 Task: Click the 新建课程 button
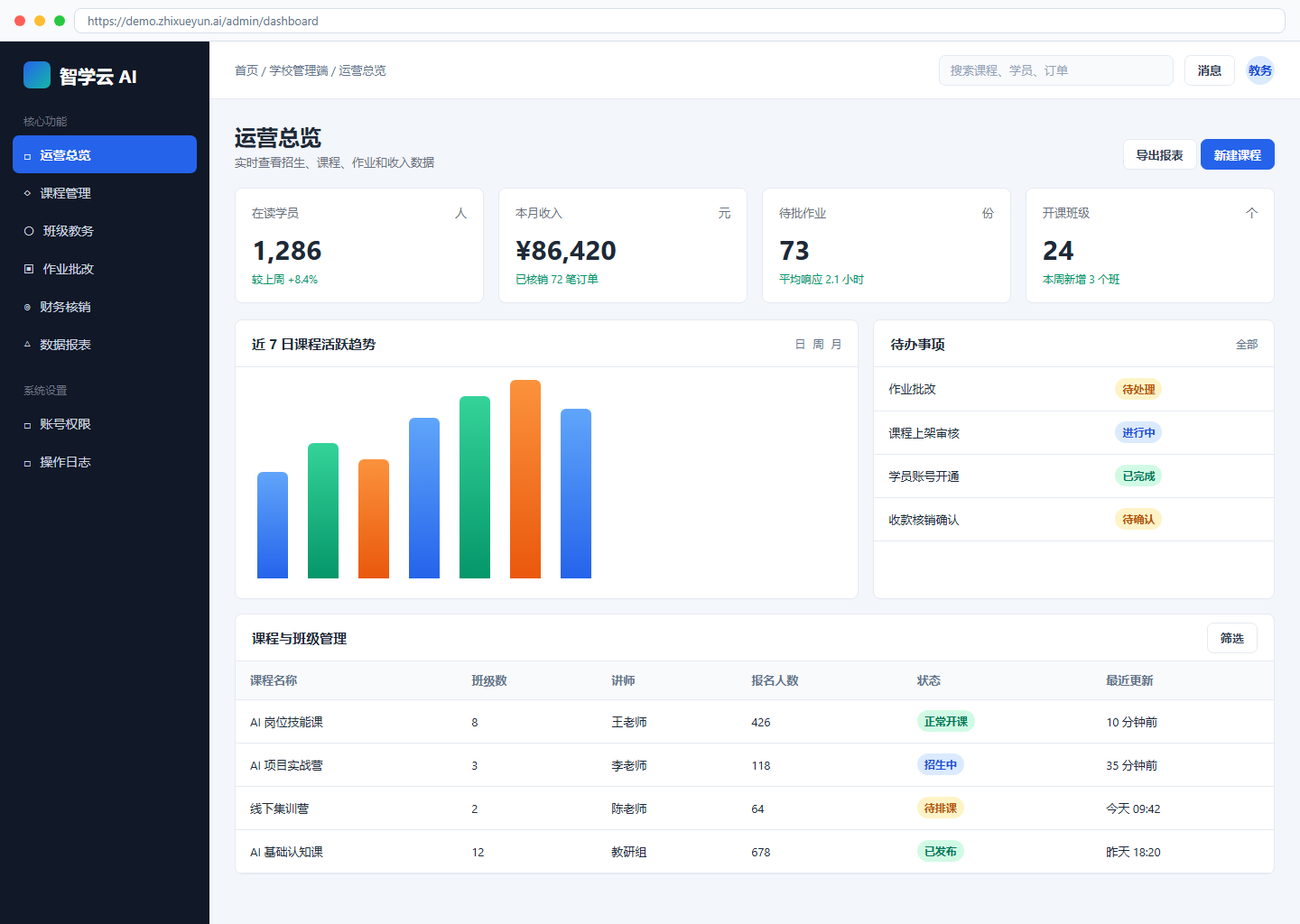click(1238, 154)
